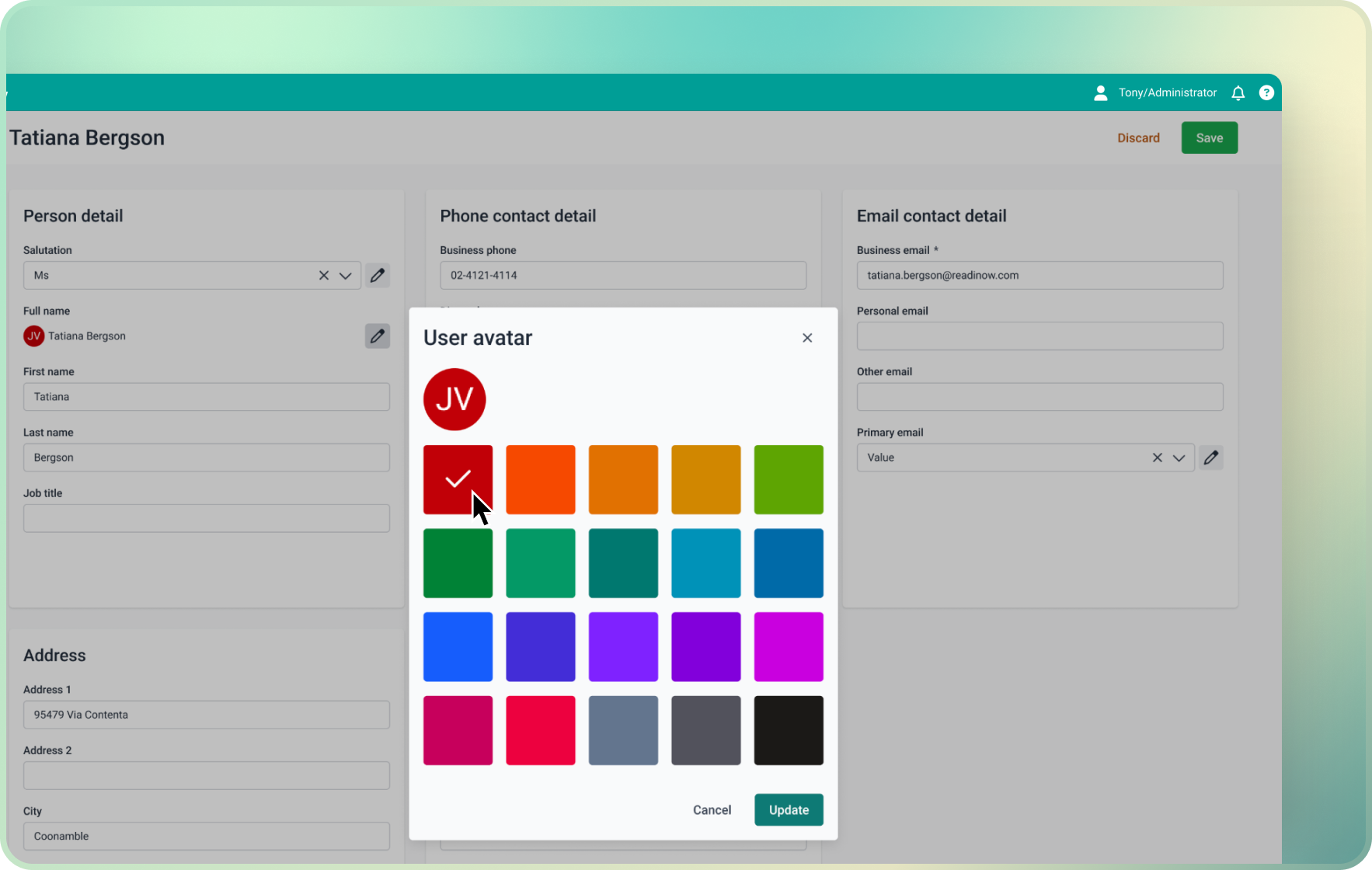Screen dimensions: 1372x870
Task: Pick the purple avatar color swatch
Action: (x=705, y=646)
